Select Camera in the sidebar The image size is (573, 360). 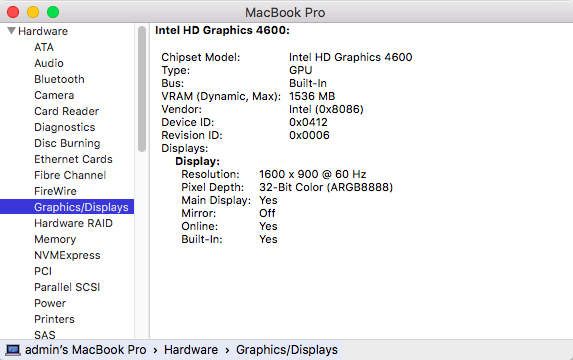[x=54, y=95]
